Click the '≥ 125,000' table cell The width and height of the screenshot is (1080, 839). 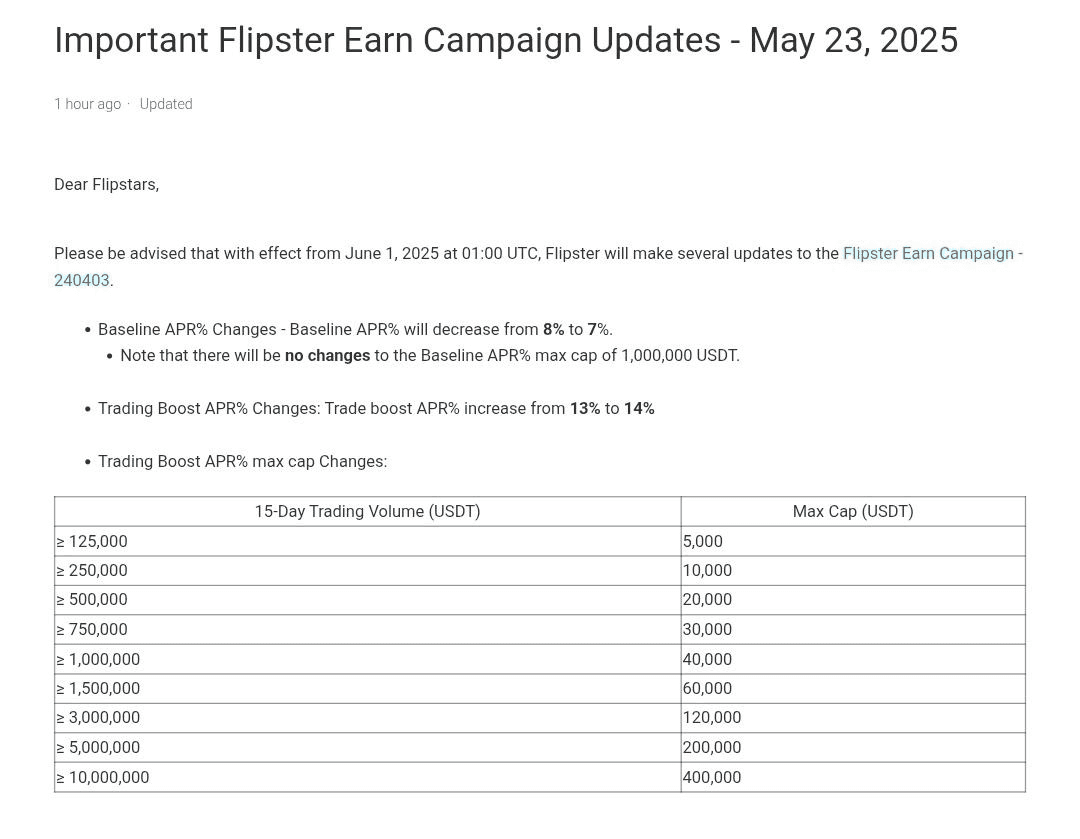pyautogui.click(x=368, y=541)
